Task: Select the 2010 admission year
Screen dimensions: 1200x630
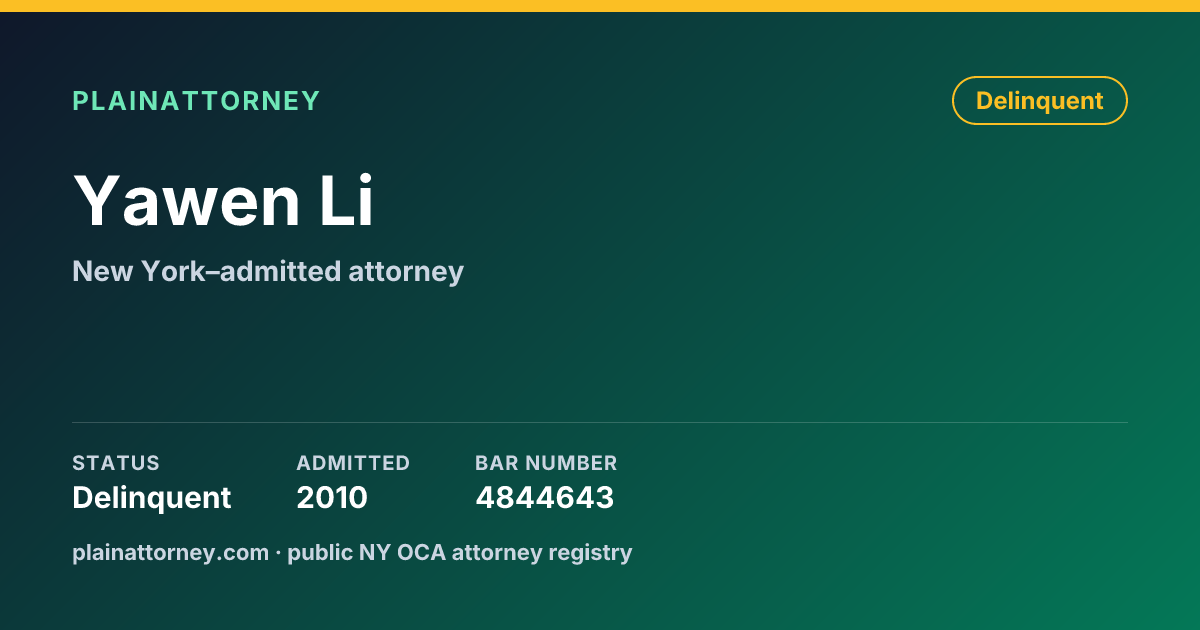Action: [332, 497]
